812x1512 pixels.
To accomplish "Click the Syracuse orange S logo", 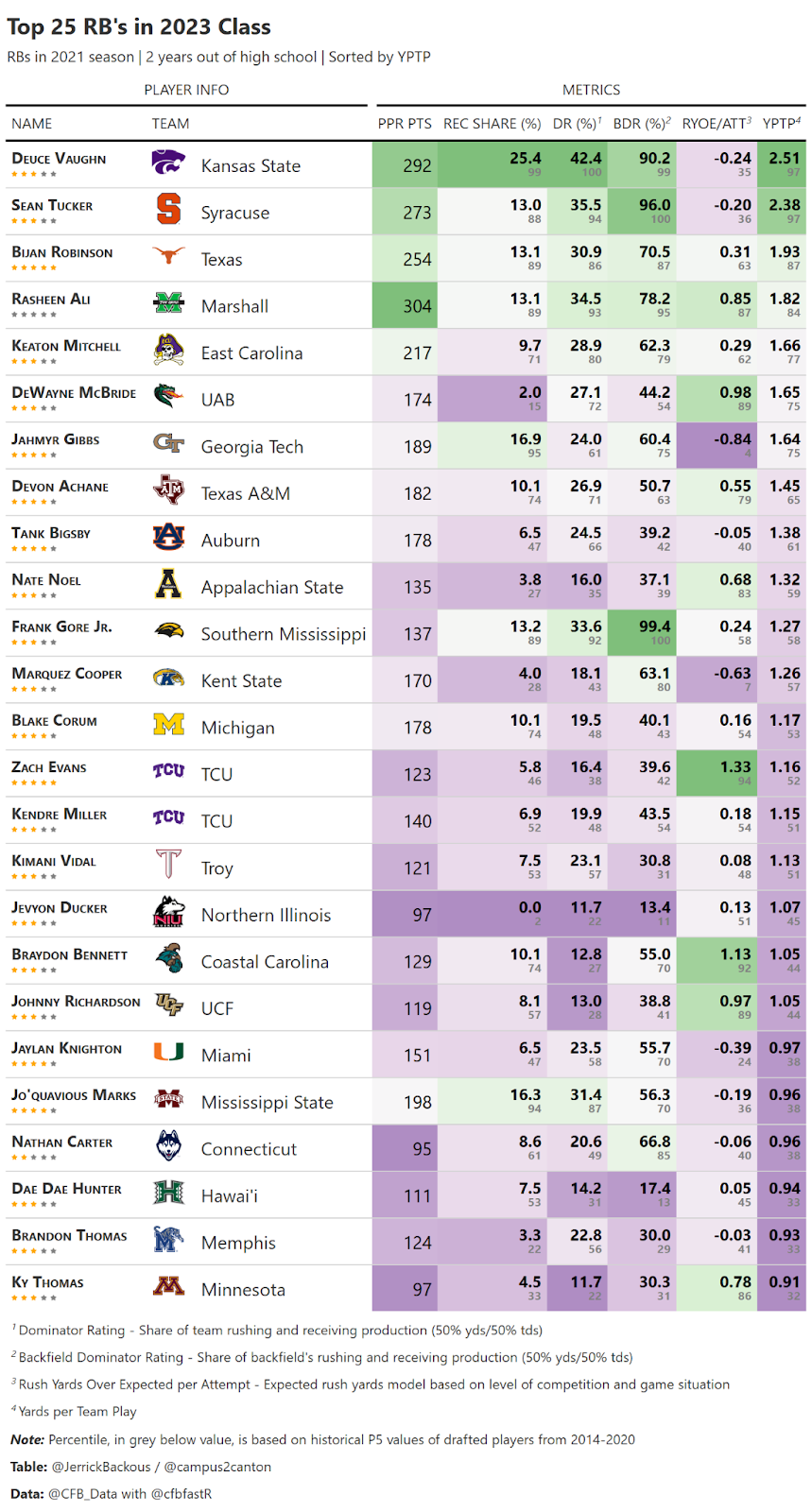I will 168,208.
